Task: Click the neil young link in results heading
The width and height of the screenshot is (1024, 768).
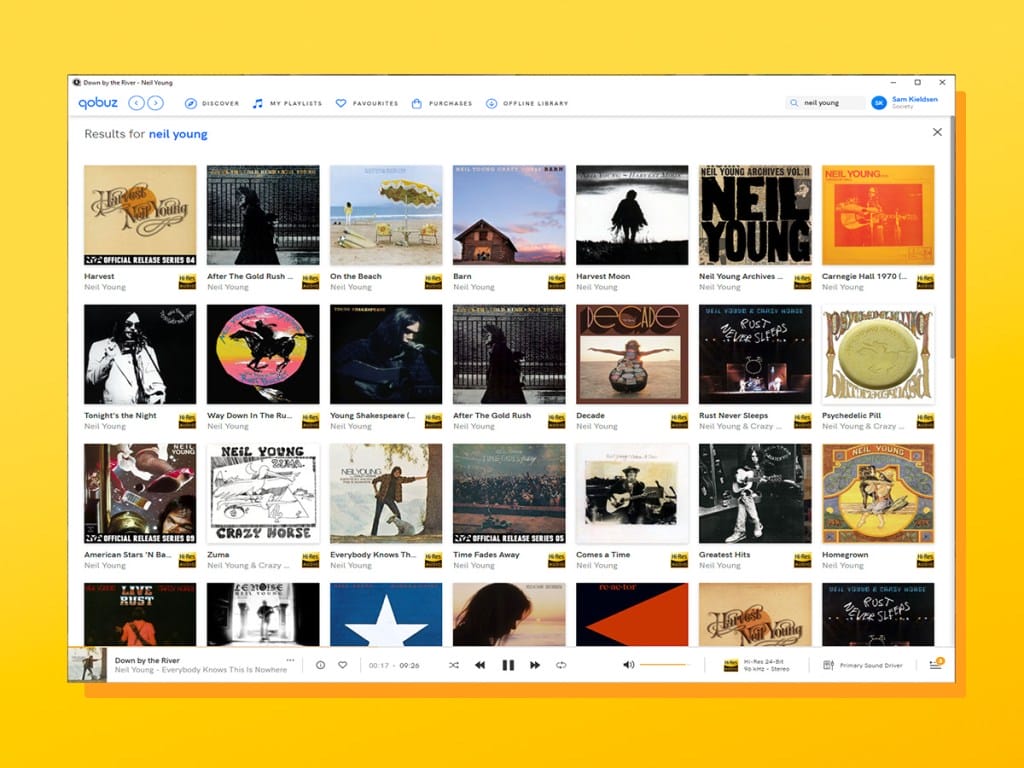Action: (178, 133)
